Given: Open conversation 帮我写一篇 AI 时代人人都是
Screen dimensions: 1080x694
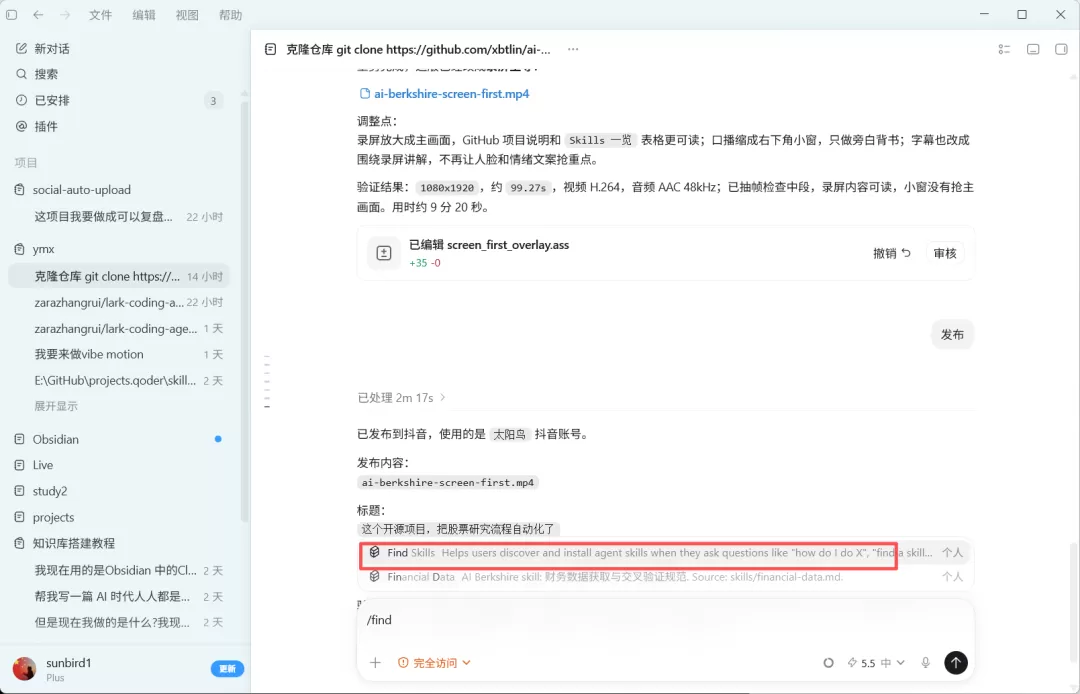Looking at the screenshot, I should [x=118, y=596].
